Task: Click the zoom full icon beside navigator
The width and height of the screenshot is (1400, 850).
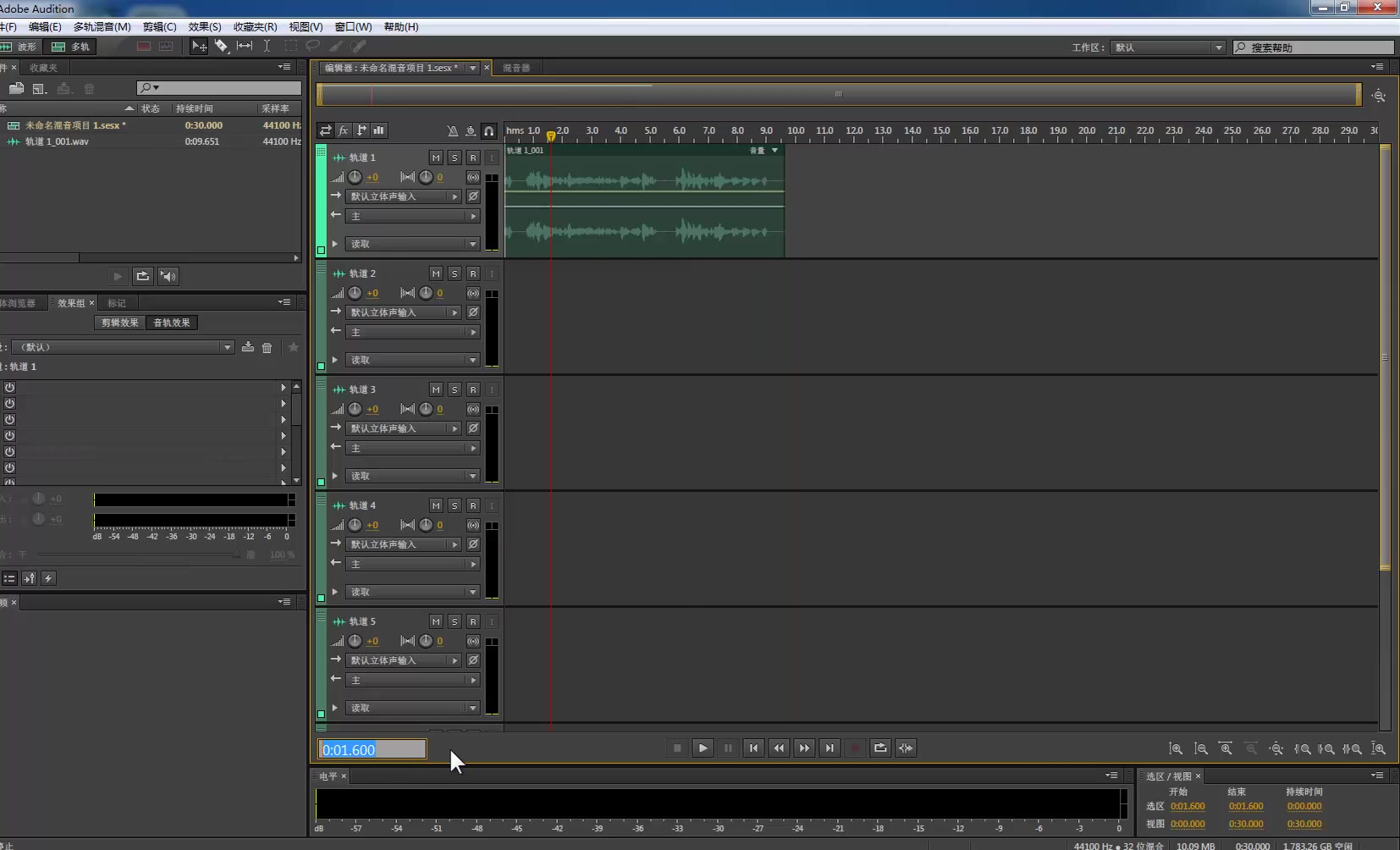Action: [1379, 96]
